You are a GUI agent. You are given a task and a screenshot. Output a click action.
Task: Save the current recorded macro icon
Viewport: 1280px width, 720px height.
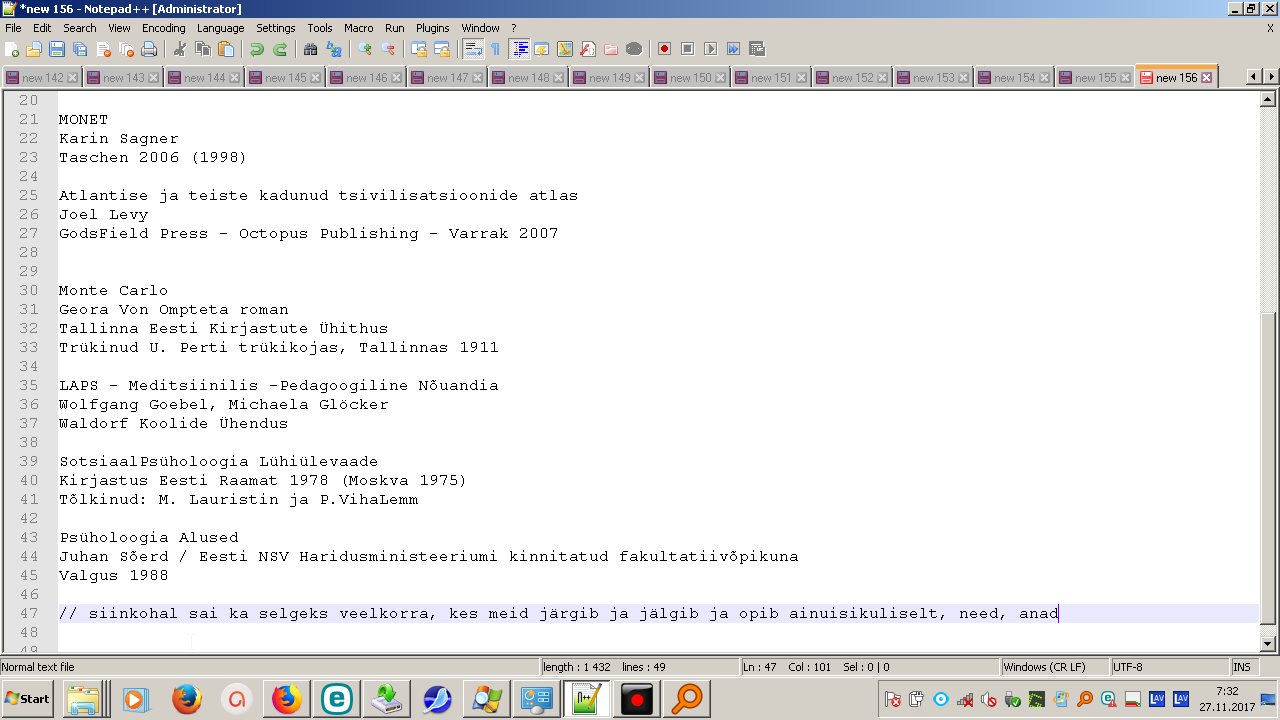point(757,49)
